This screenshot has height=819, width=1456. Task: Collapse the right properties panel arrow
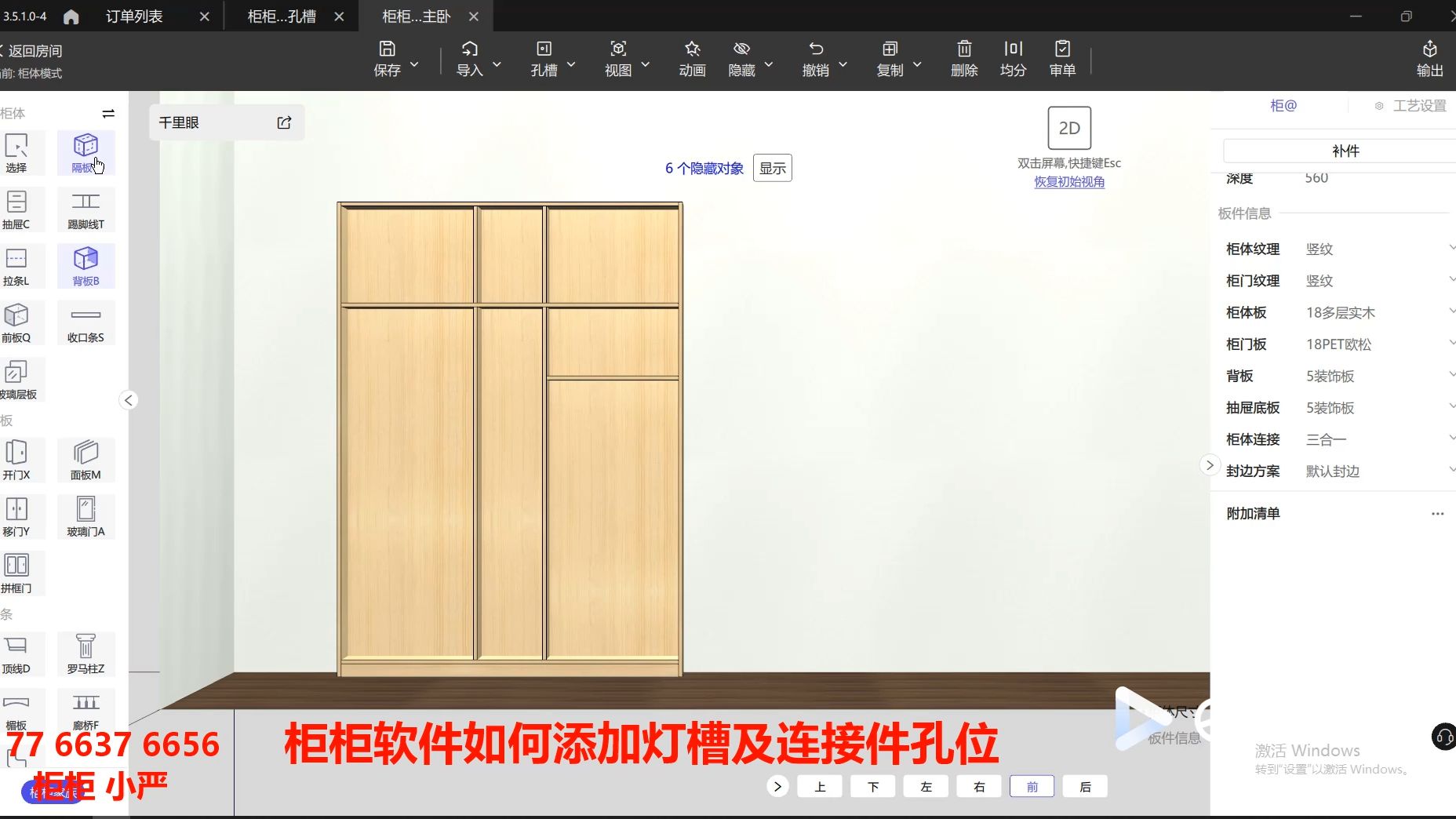(x=1210, y=465)
